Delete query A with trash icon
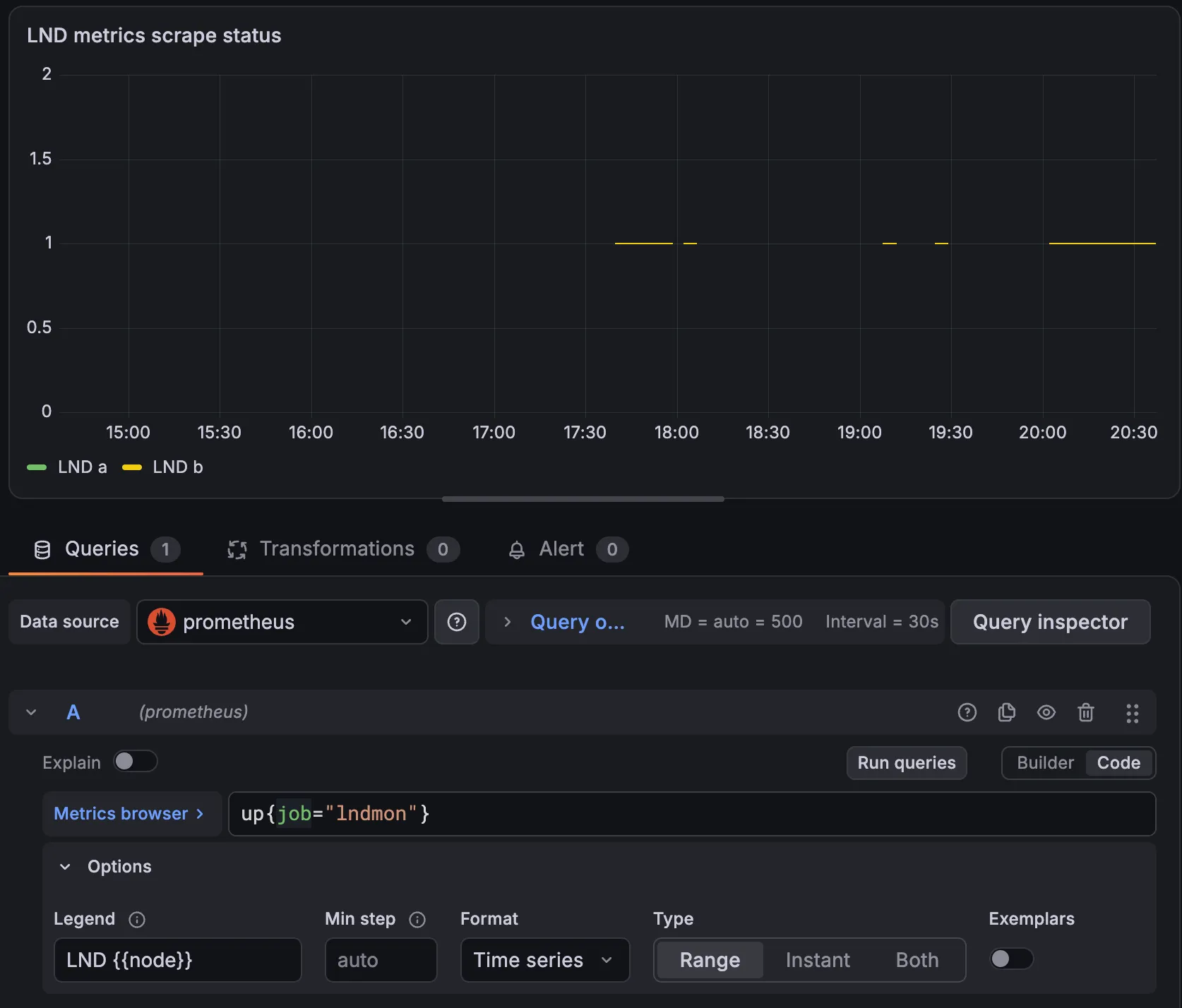The width and height of the screenshot is (1182, 1008). pyautogui.click(x=1085, y=712)
